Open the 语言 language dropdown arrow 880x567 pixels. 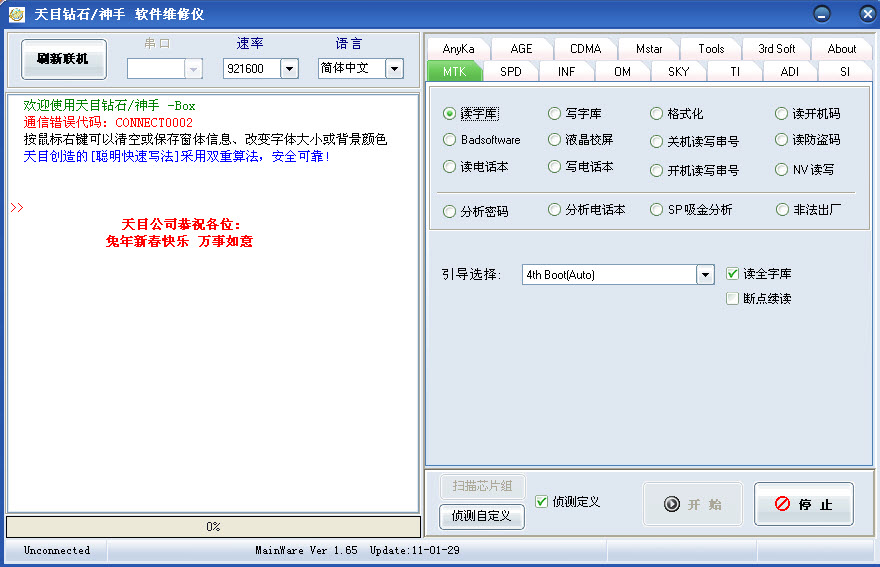click(x=394, y=69)
